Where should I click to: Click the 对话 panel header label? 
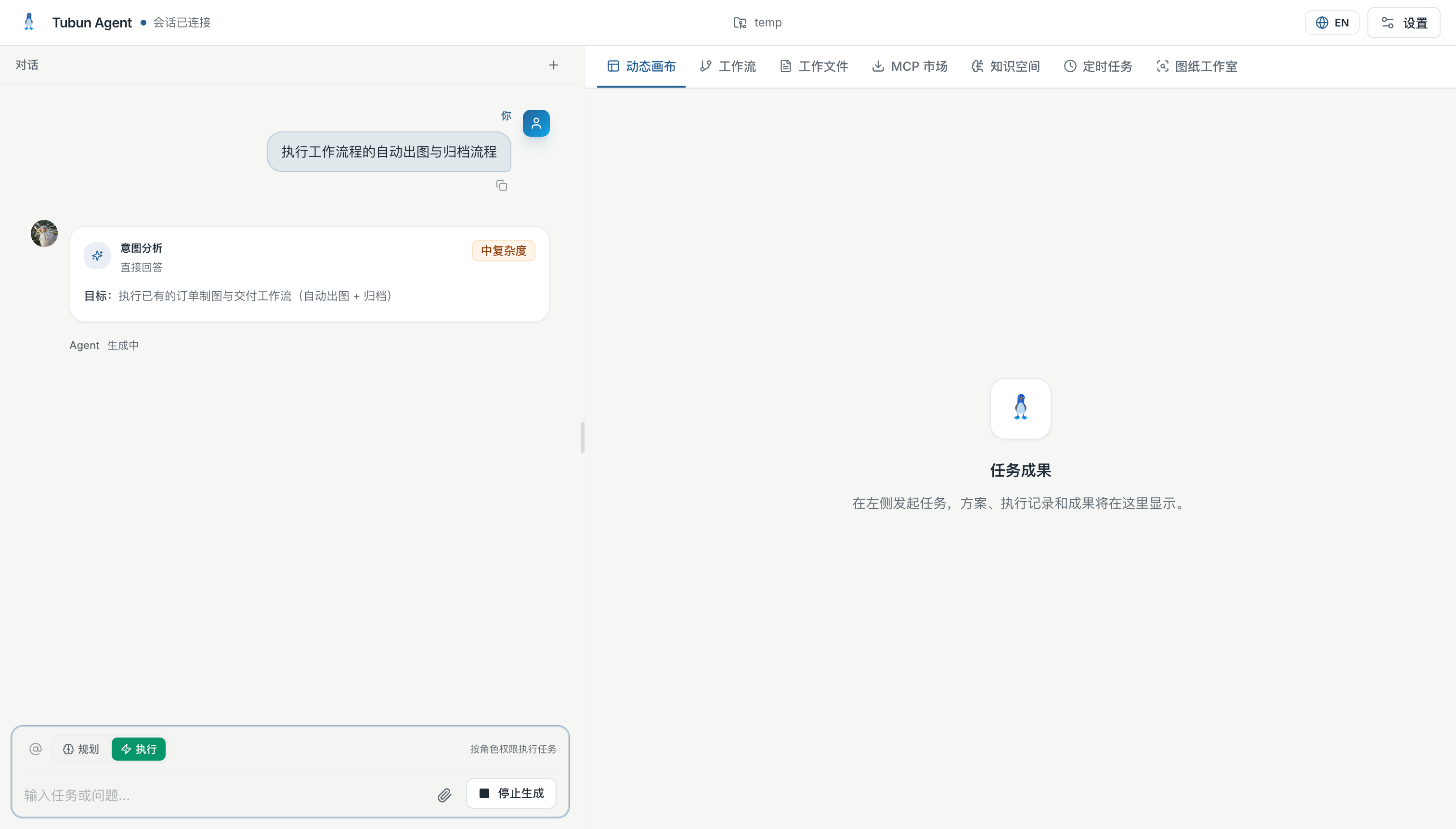(x=27, y=65)
